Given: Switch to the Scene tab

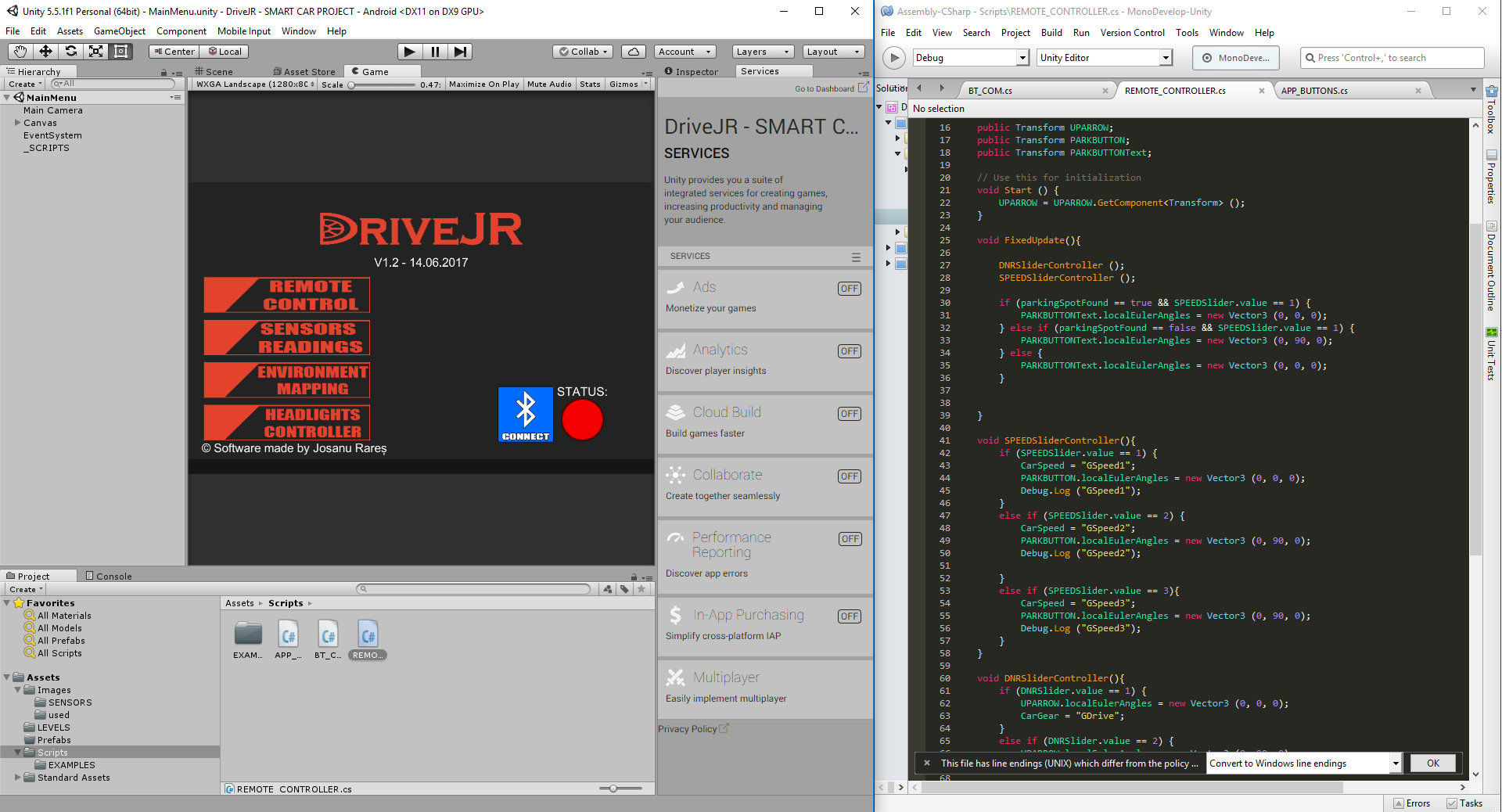Looking at the screenshot, I should pos(214,72).
